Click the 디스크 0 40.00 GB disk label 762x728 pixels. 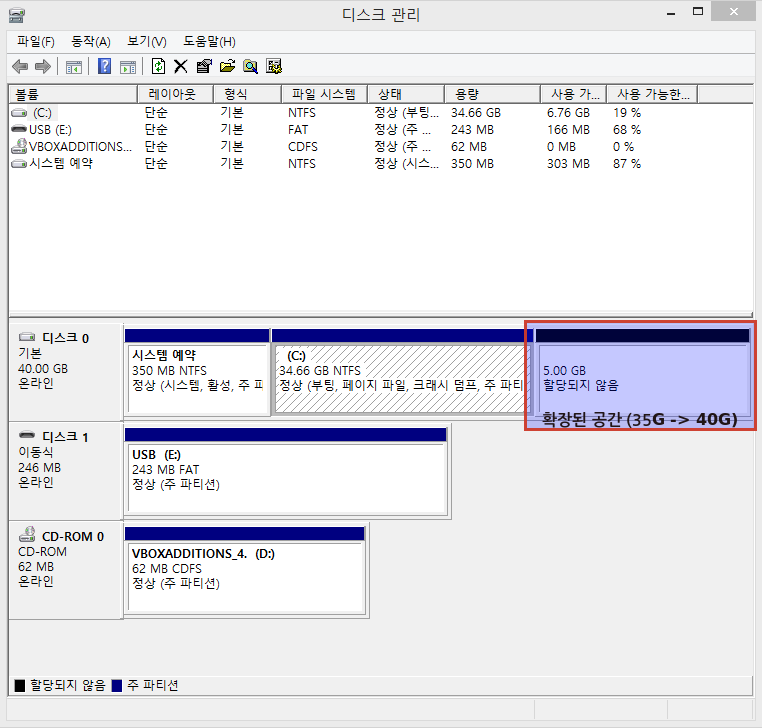66,372
